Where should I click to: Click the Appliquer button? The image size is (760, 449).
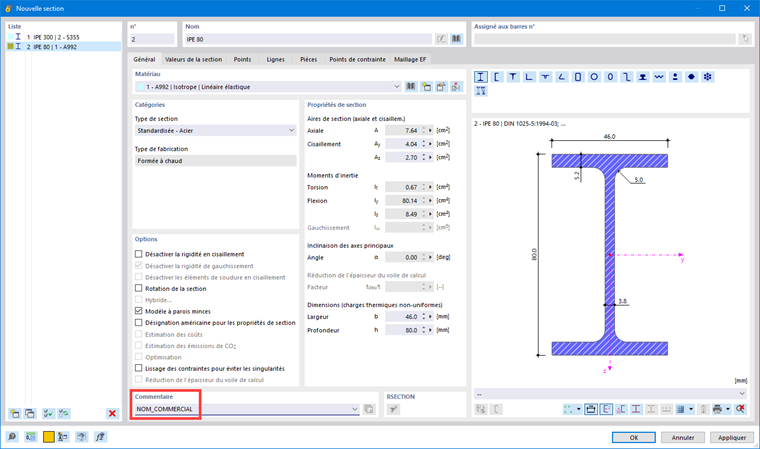pos(732,437)
